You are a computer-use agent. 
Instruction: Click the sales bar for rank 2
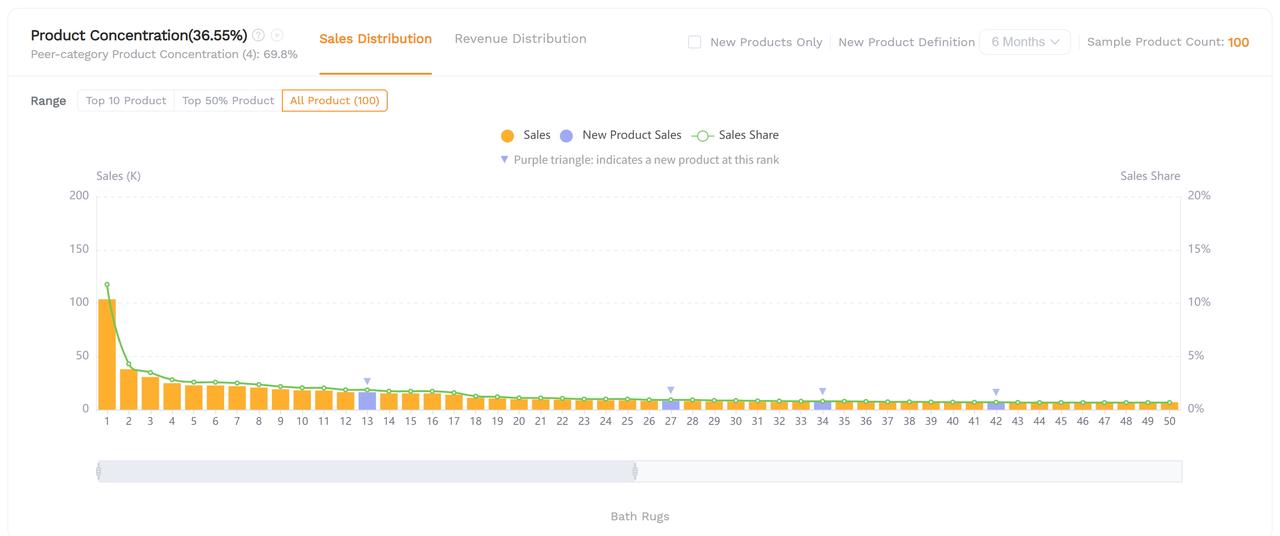[129, 389]
